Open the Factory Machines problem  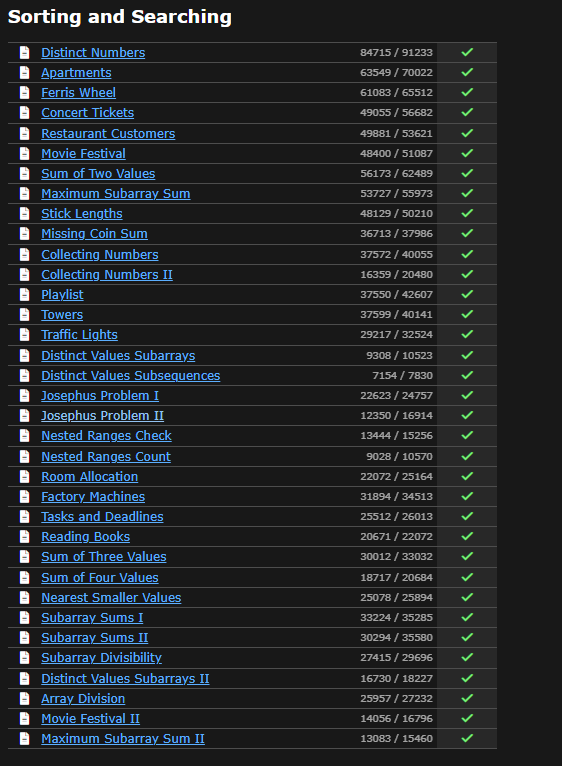tap(93, 497)
